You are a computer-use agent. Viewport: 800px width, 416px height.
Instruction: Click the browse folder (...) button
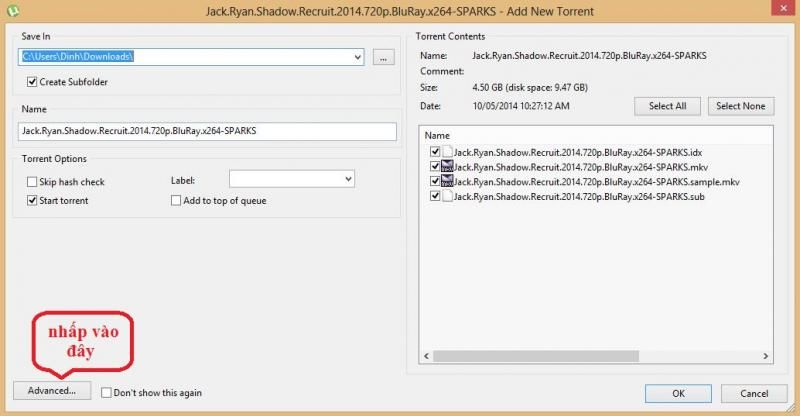[384, 57]
